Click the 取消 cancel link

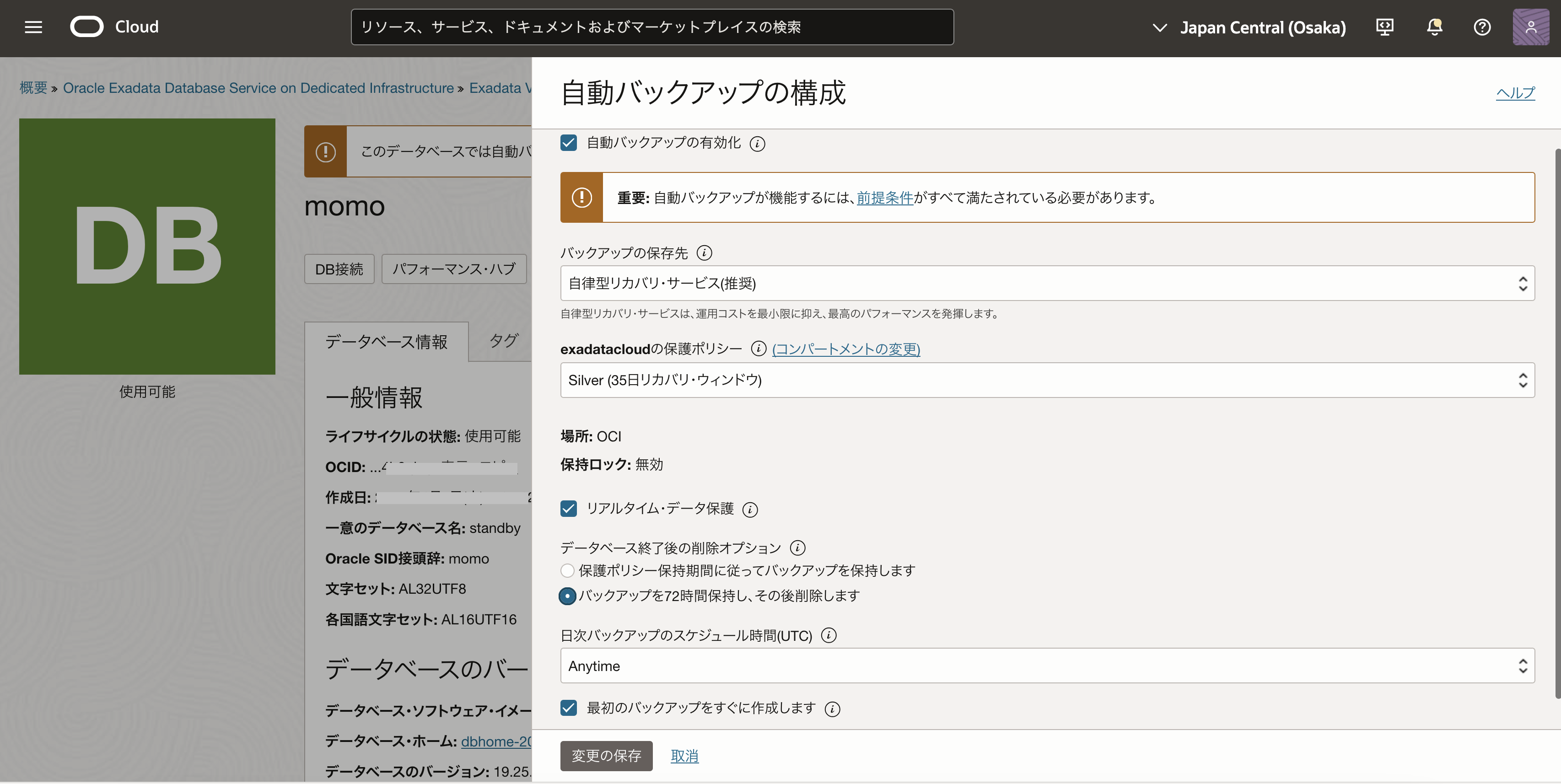pos(684,756)
